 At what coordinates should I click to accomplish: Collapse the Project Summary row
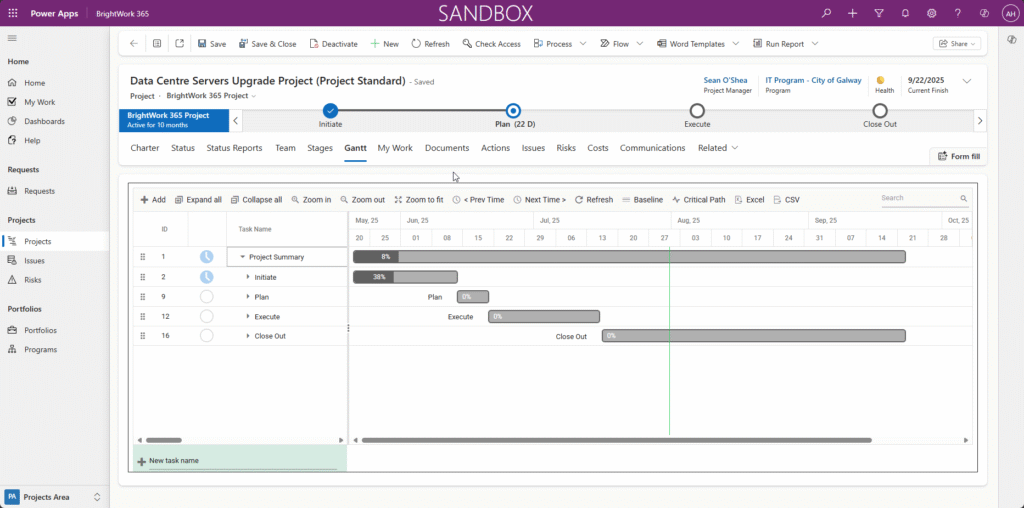242,257
